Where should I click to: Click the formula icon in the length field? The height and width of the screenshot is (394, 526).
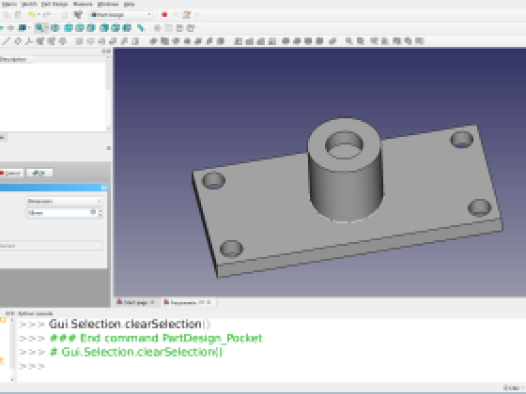93,212
